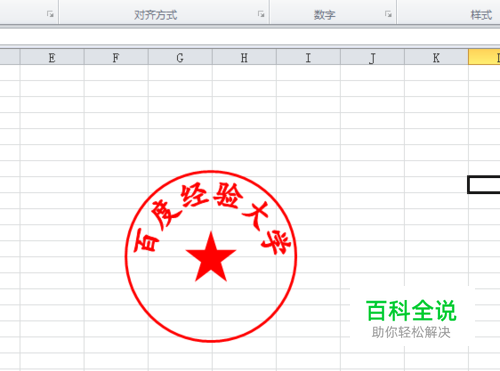Click the 样式 group label
The width and height of the screenshot is (500, 371).
pyautogui.click(x=481, y=15)
